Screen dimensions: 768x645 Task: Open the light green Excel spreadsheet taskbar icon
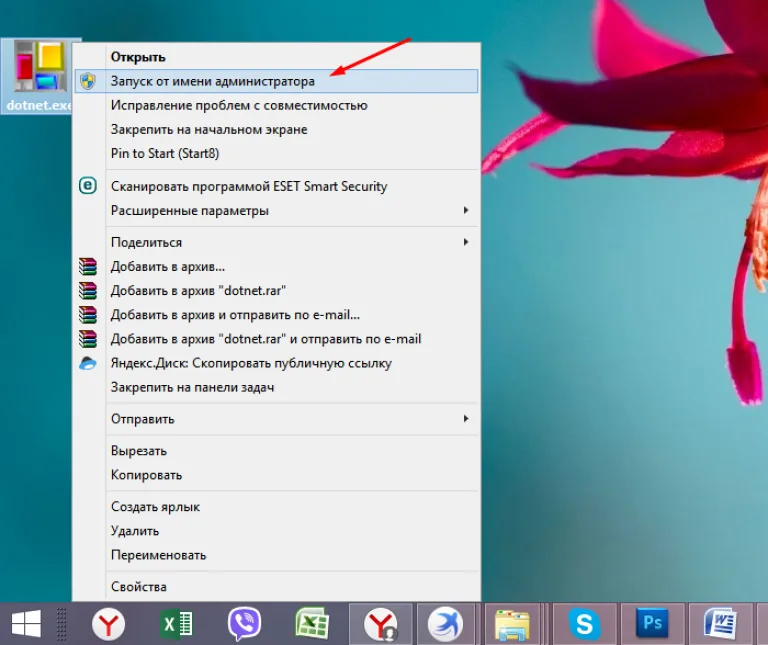click(312, 624)
